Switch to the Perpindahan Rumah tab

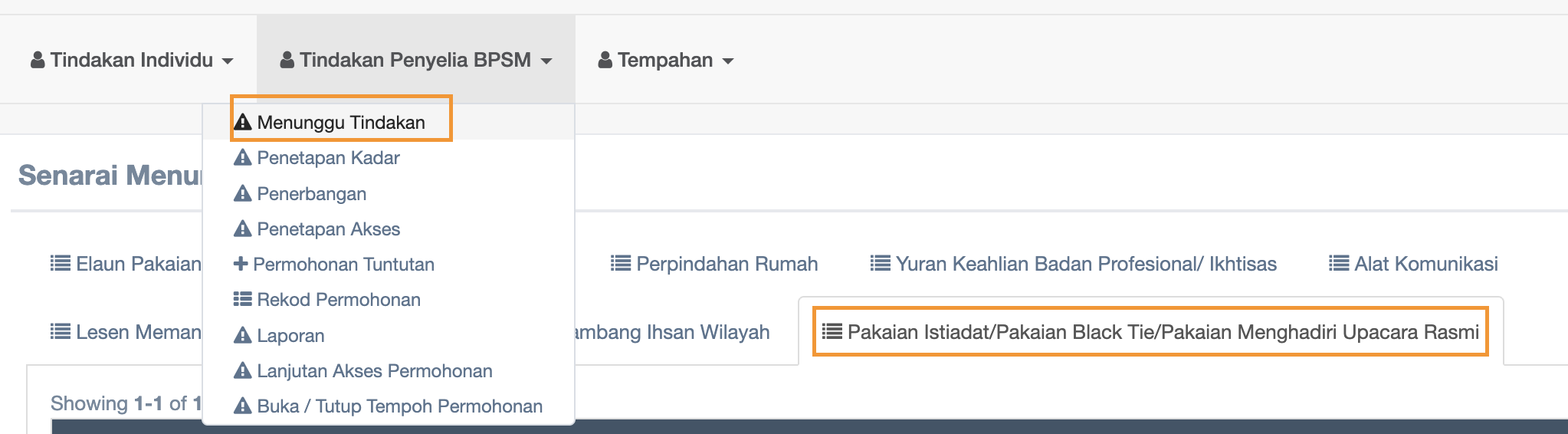pyautogui.click(x=726, y=264)
